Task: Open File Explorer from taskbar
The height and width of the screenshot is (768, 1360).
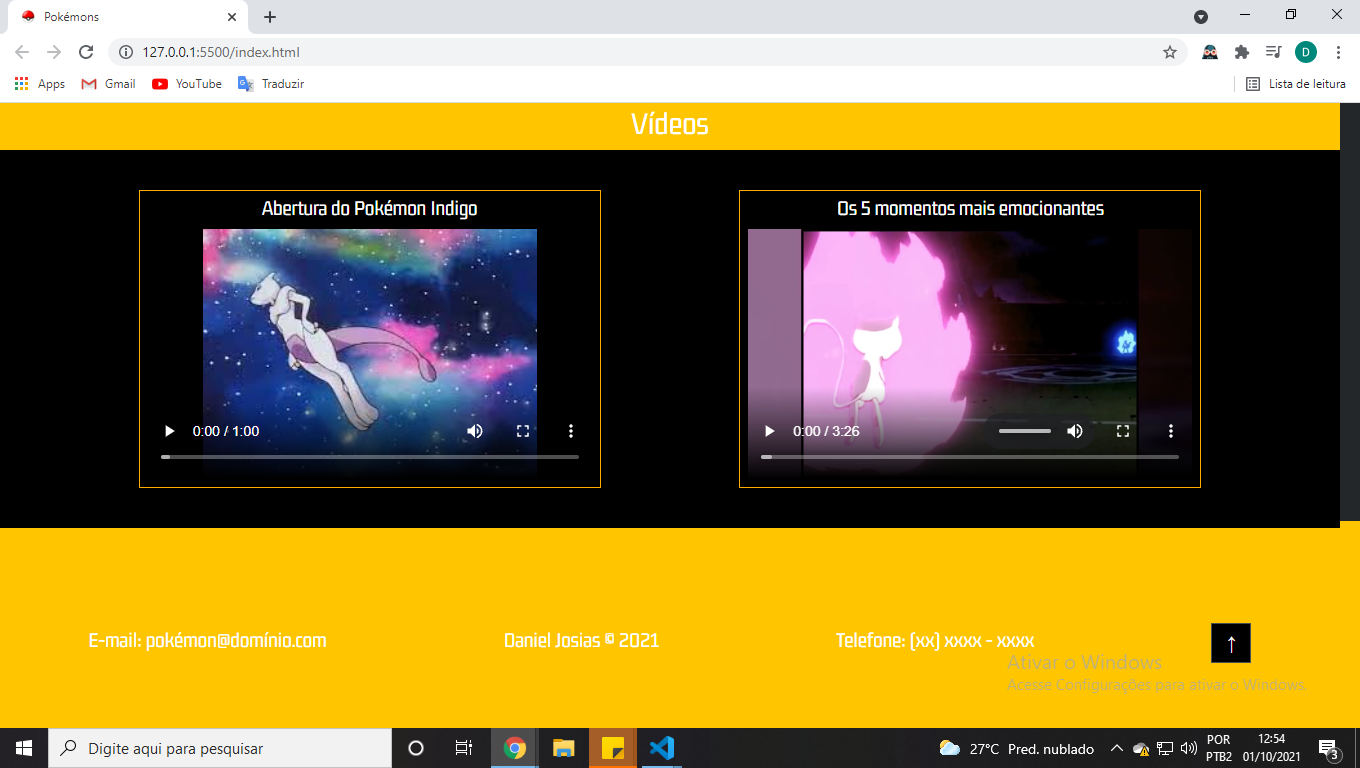Action: point(564,748)
